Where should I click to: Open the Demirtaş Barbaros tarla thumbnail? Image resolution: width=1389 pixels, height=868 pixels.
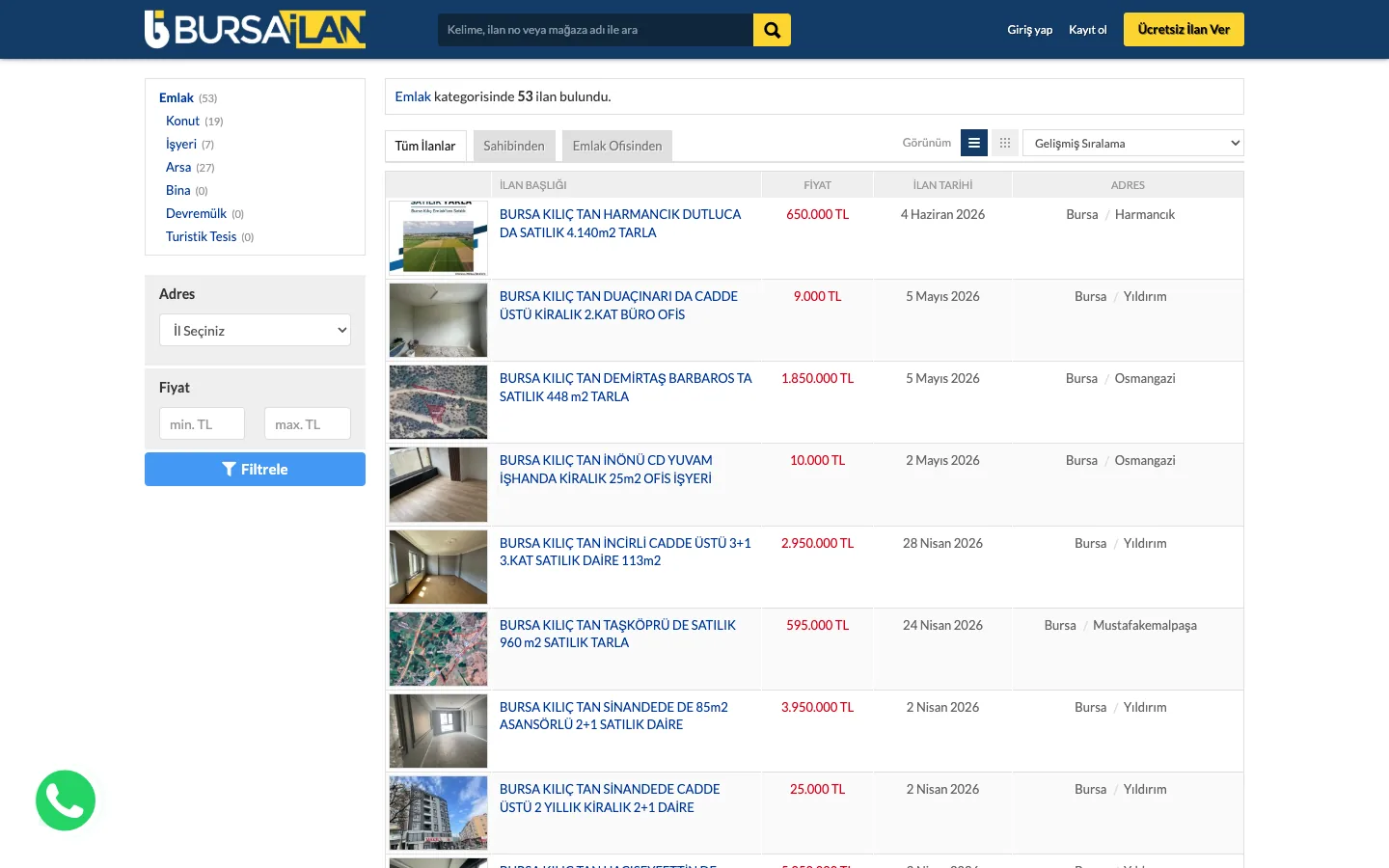(x=438, y=402)
